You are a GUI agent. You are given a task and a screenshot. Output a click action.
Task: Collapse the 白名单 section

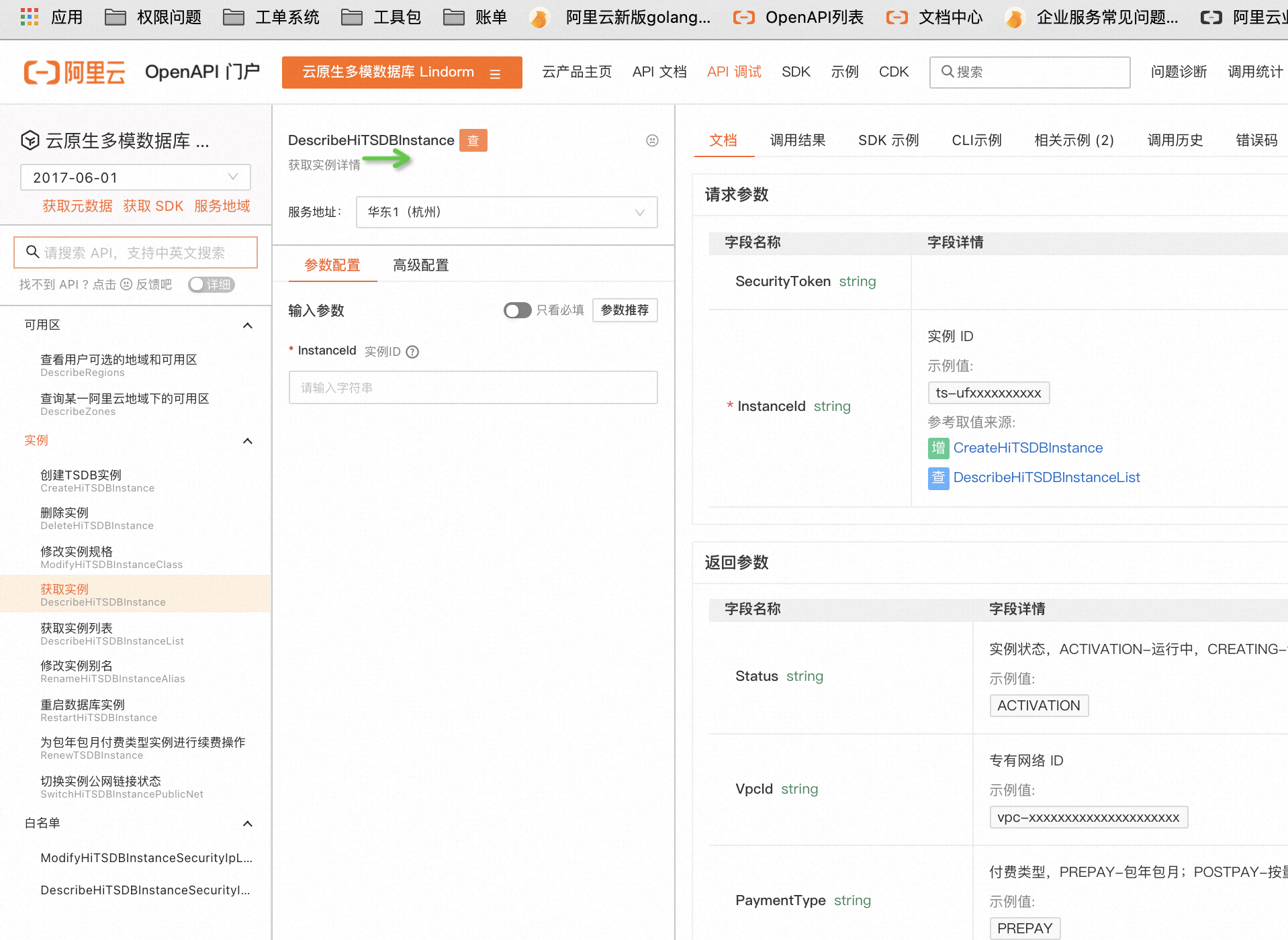point(248,824)
